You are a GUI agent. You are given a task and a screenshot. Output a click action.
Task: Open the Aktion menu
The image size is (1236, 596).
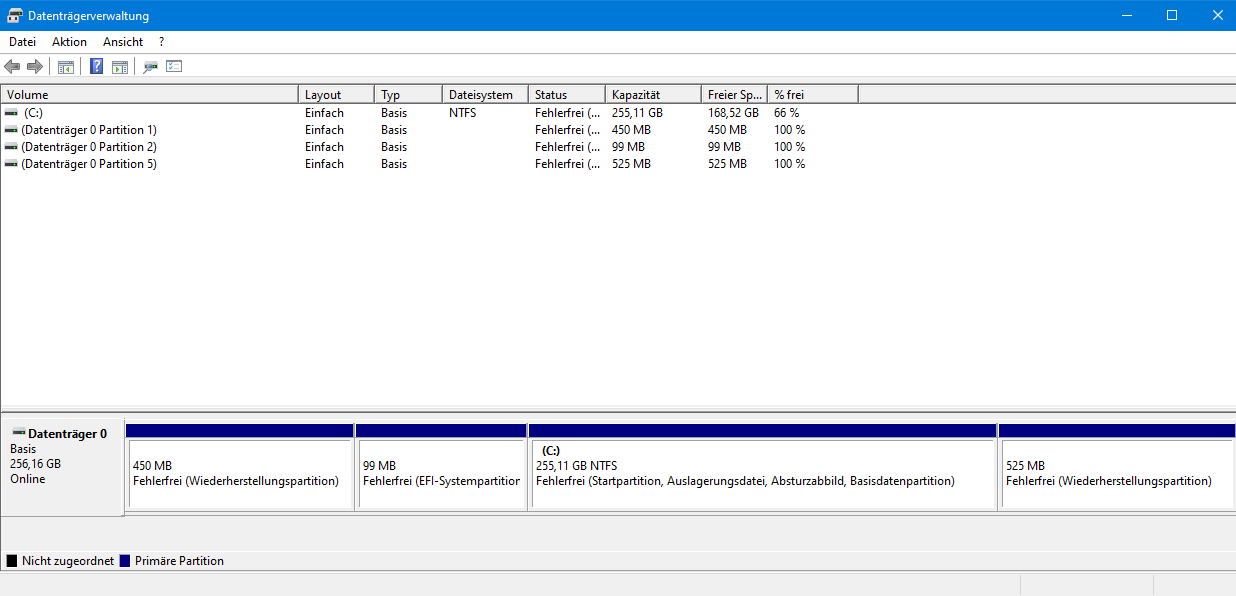coord(70,42)
